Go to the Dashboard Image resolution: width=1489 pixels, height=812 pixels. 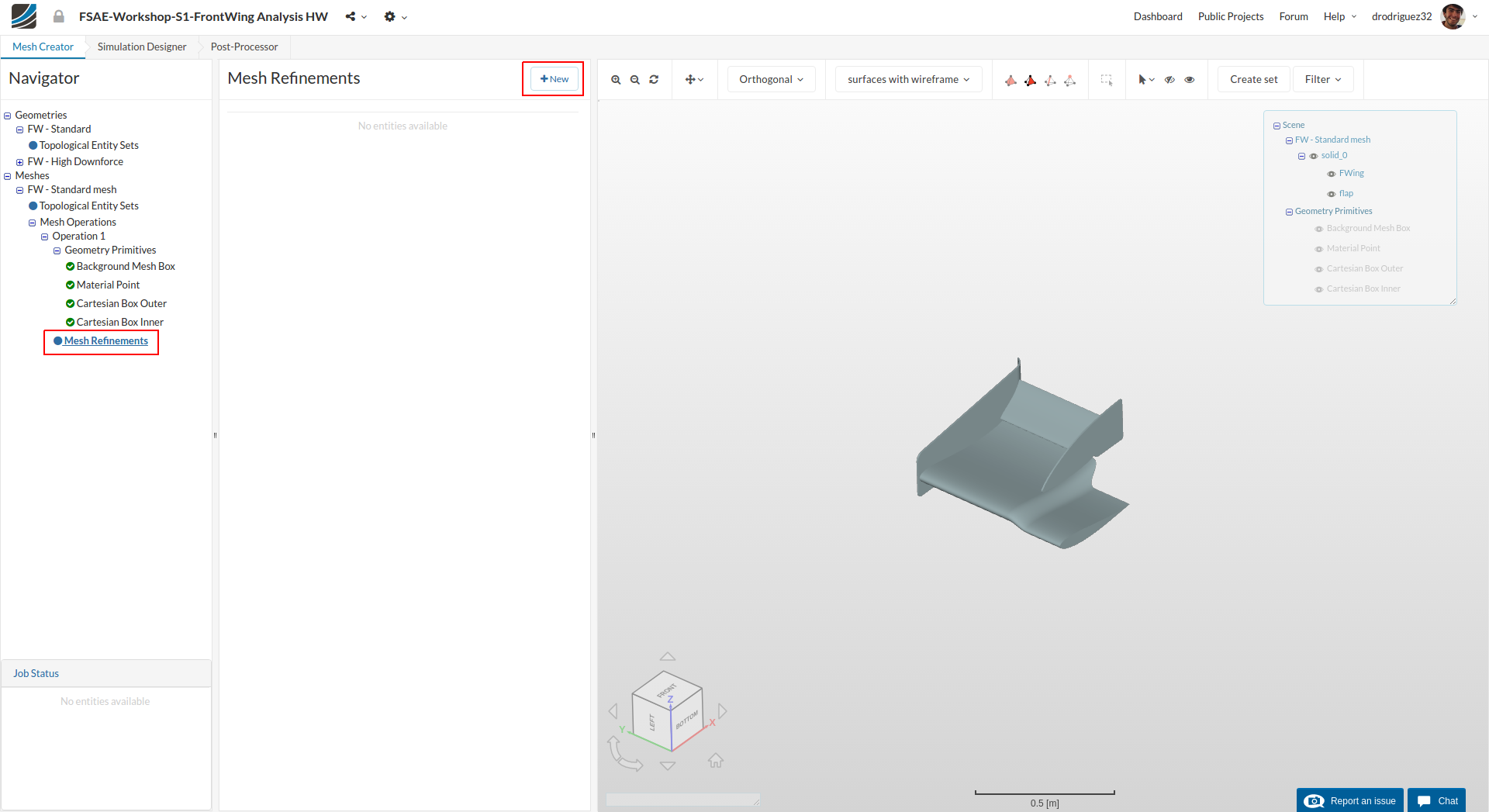(x=1158, y=16)
